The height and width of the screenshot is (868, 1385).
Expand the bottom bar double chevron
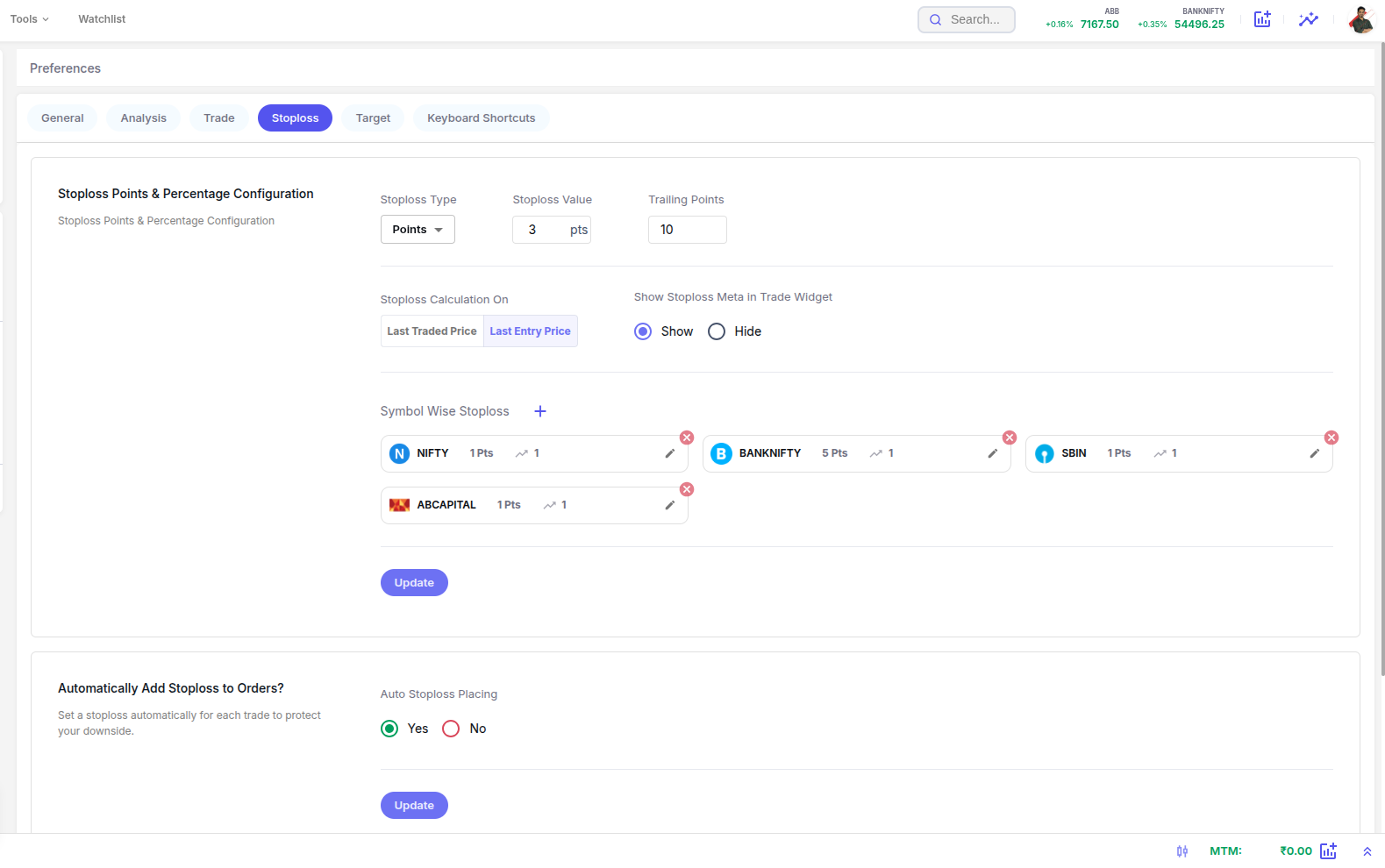1367,851
